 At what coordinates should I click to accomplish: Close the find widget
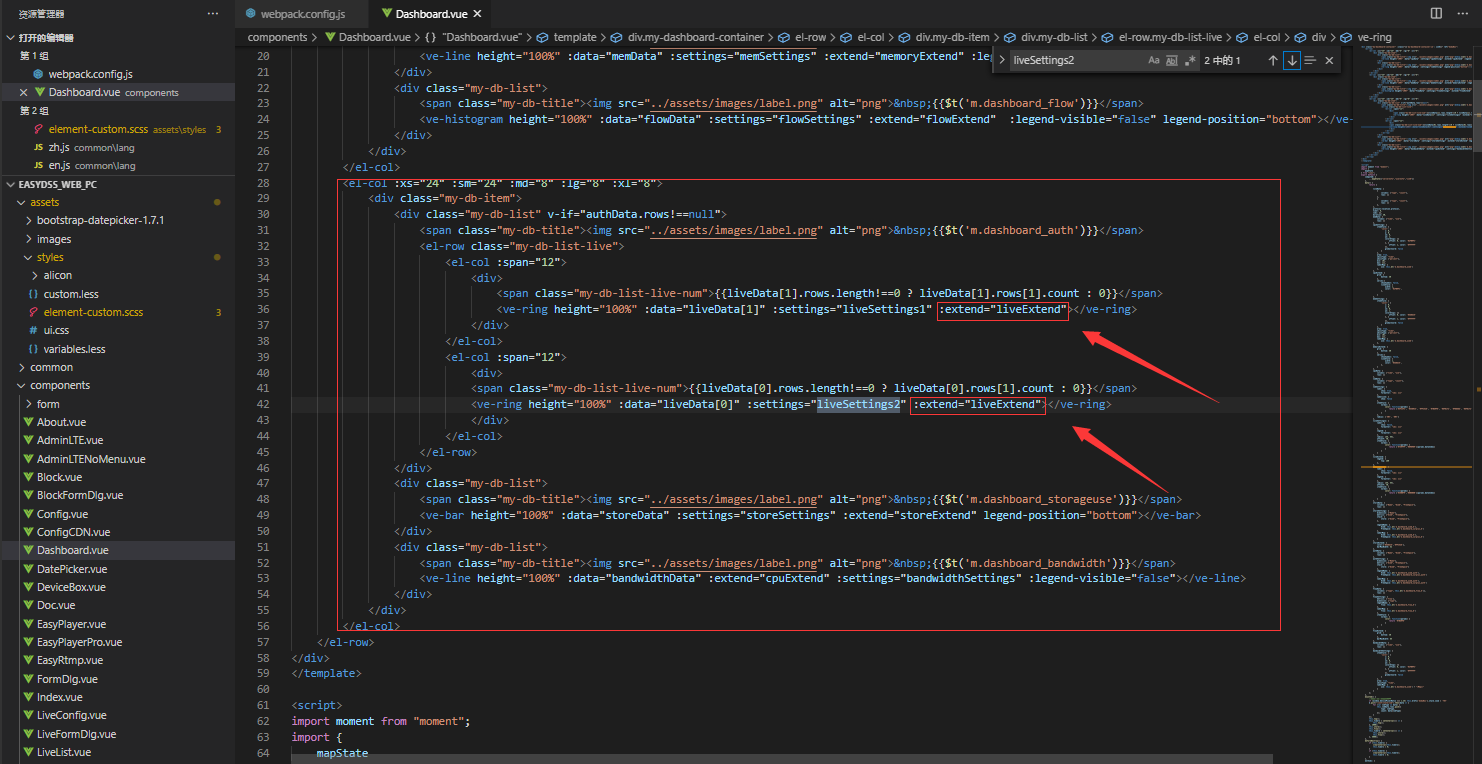click(x=1329, y=60)
